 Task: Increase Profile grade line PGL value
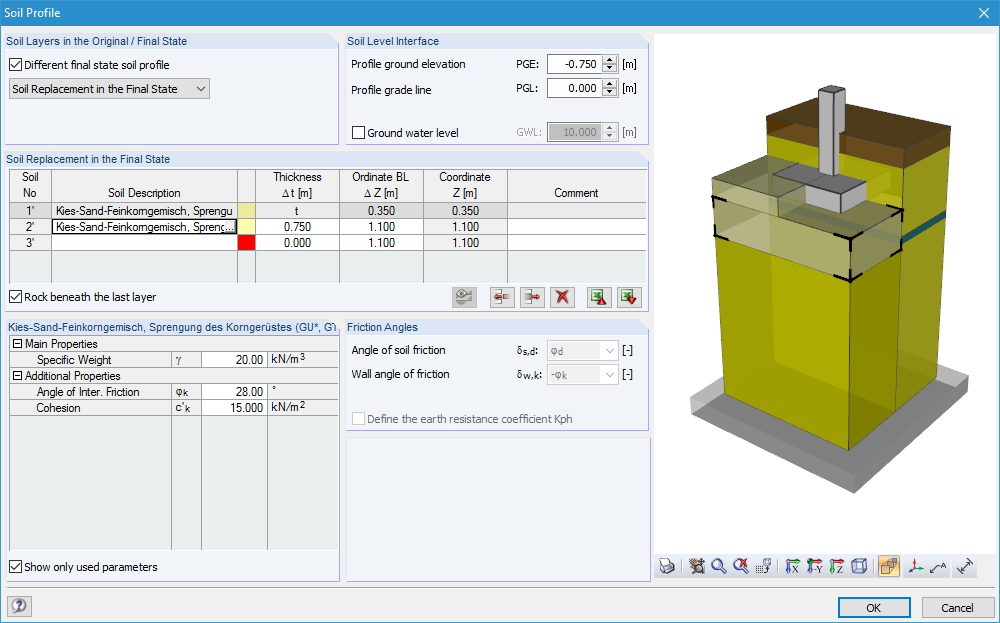click(610, 84)
